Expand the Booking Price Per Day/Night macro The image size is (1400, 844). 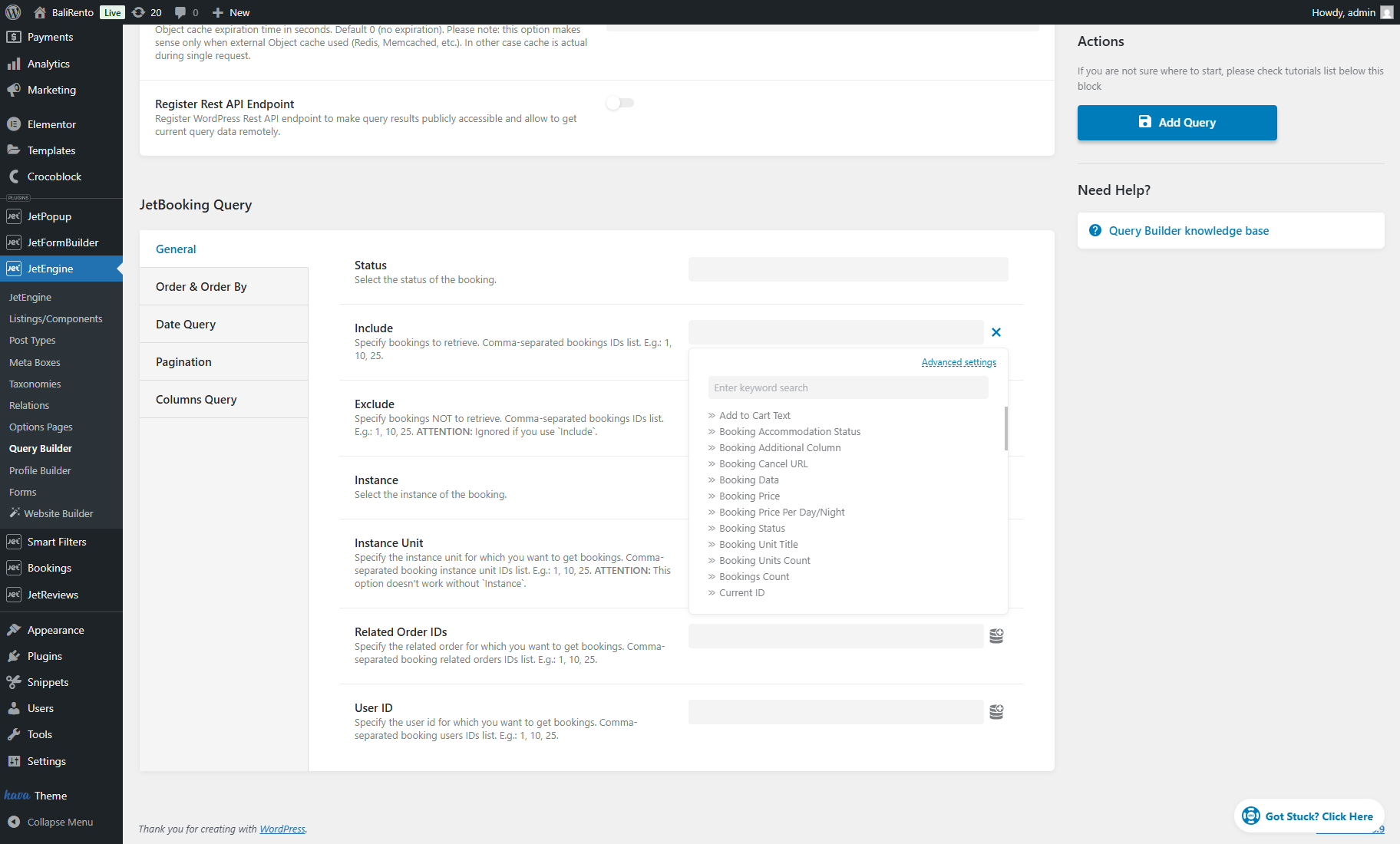[777, 512]
